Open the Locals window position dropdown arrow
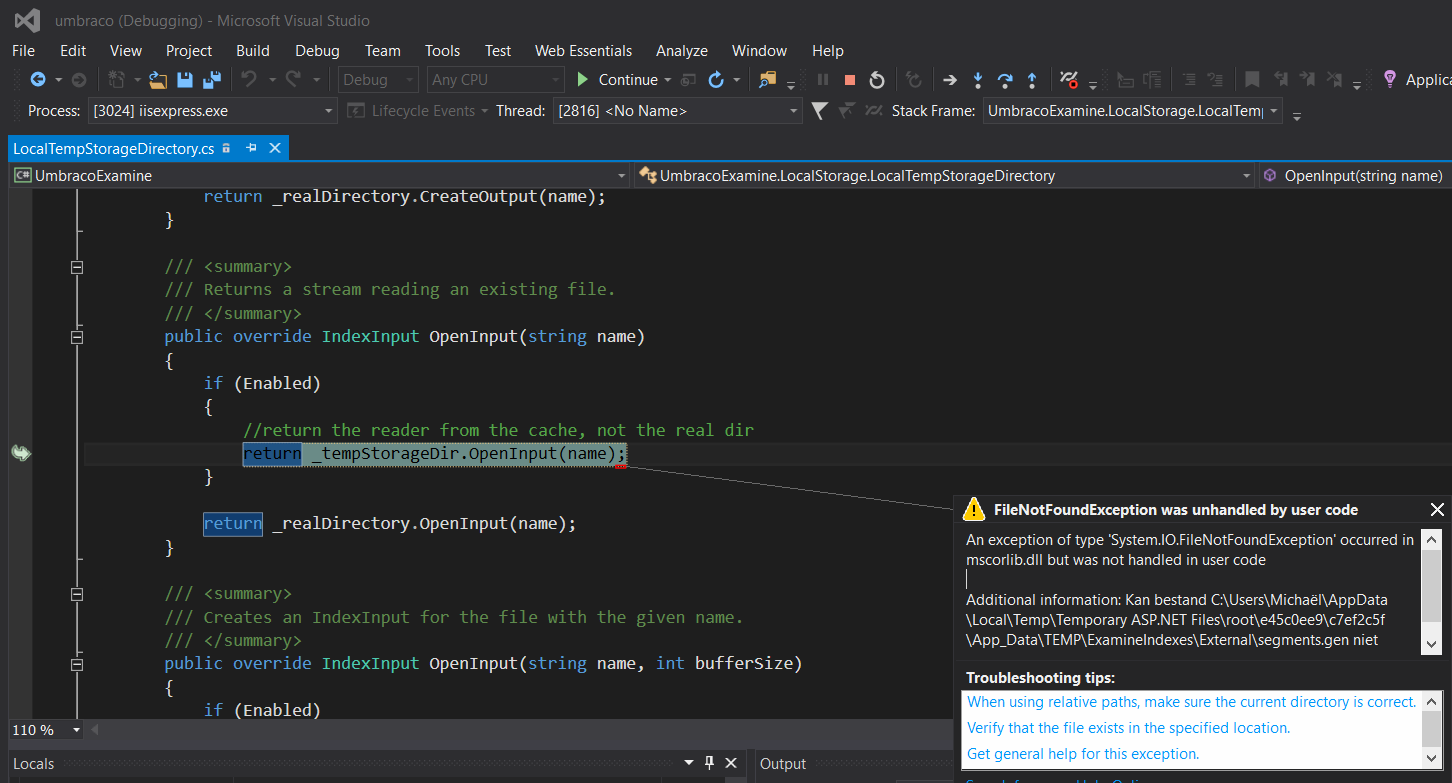Viewport: 1452px width, 783px height. tap(687, 764)
